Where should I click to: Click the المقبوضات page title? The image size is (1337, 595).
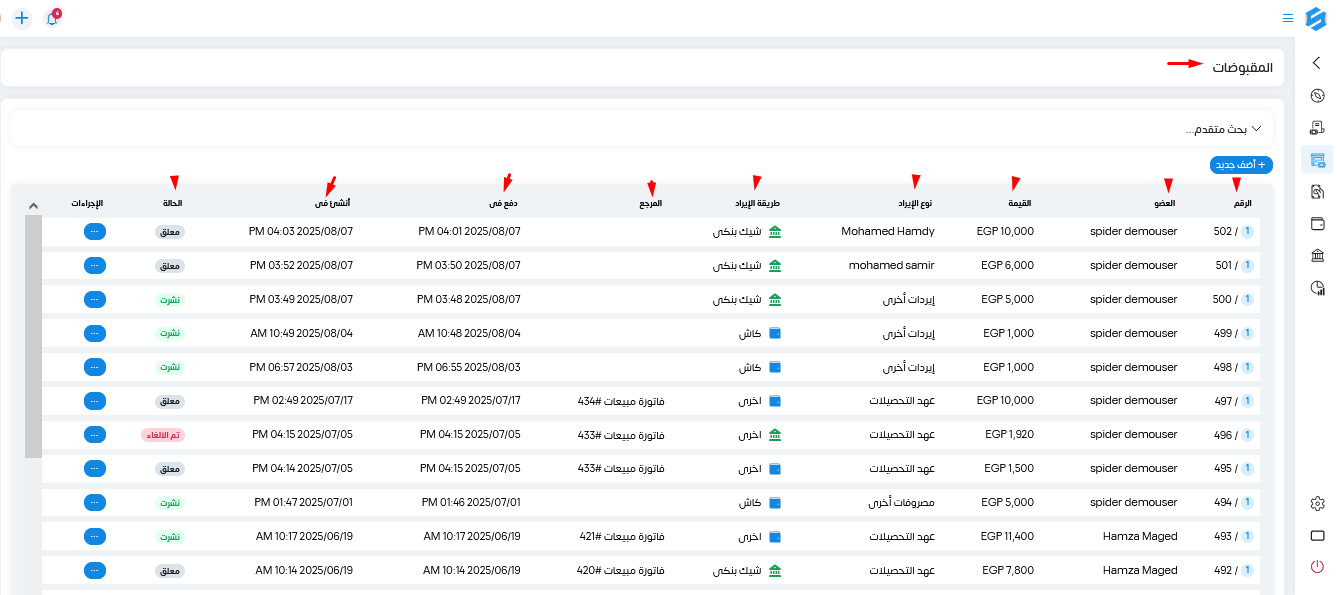1242,67
